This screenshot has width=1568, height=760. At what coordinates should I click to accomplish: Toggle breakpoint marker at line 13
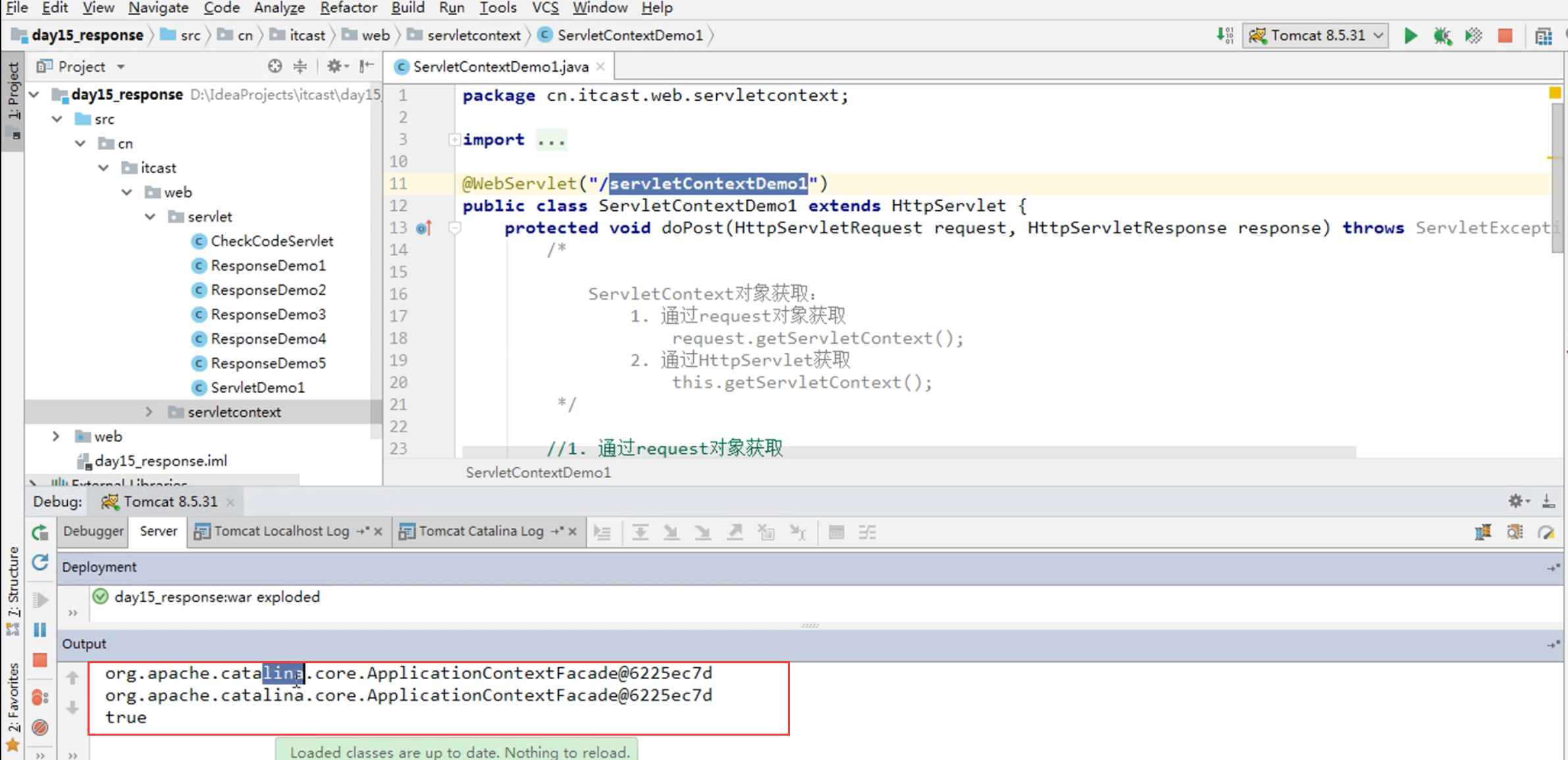pyautogui.click(x=423, y=228)
